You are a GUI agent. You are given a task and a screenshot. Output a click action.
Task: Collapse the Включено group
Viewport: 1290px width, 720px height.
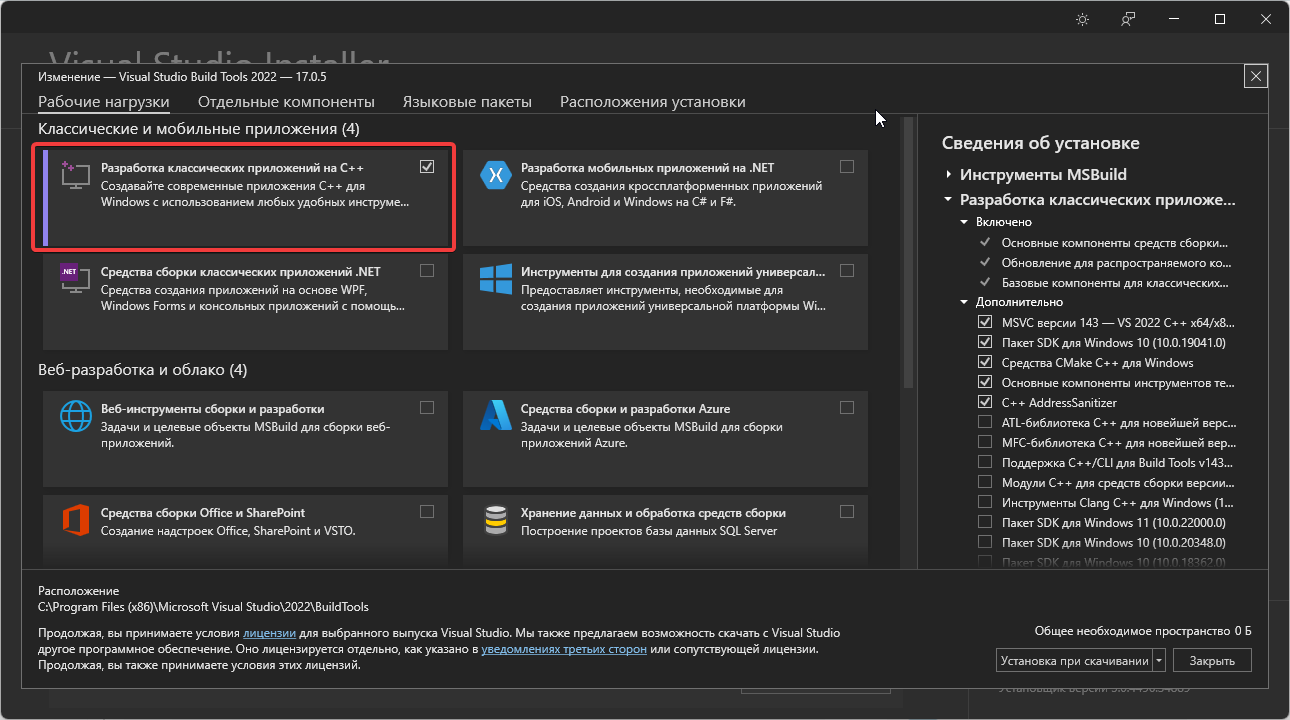pyautogui.click(x=964, y=222)
